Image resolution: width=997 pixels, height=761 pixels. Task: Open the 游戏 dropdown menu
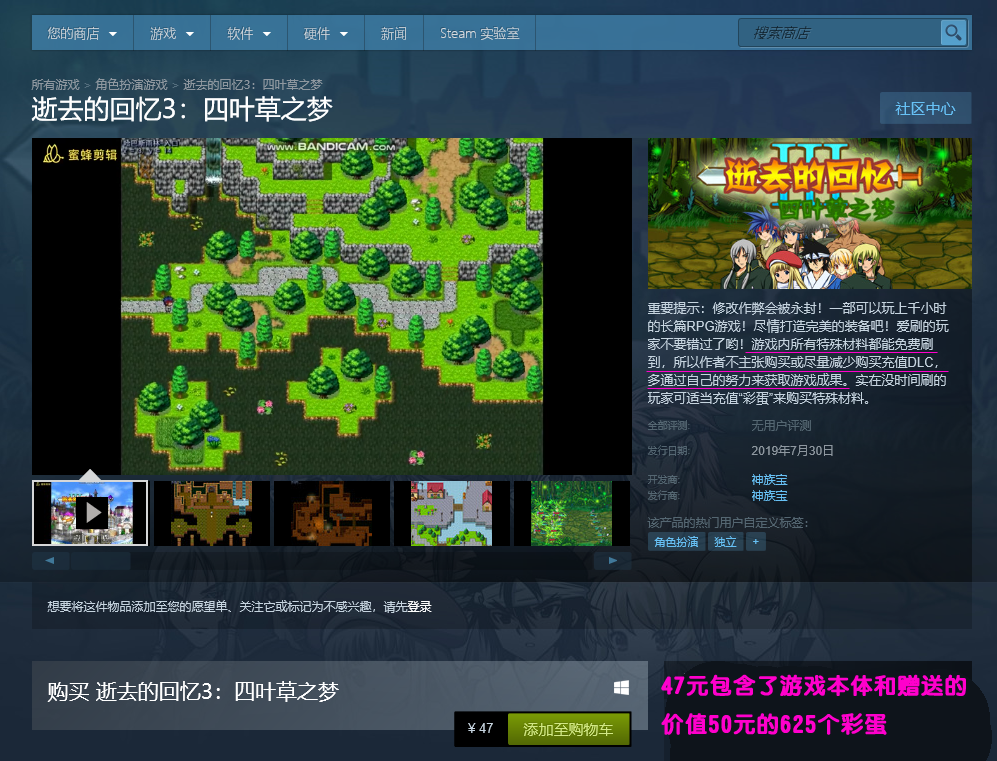coord(172,33)
